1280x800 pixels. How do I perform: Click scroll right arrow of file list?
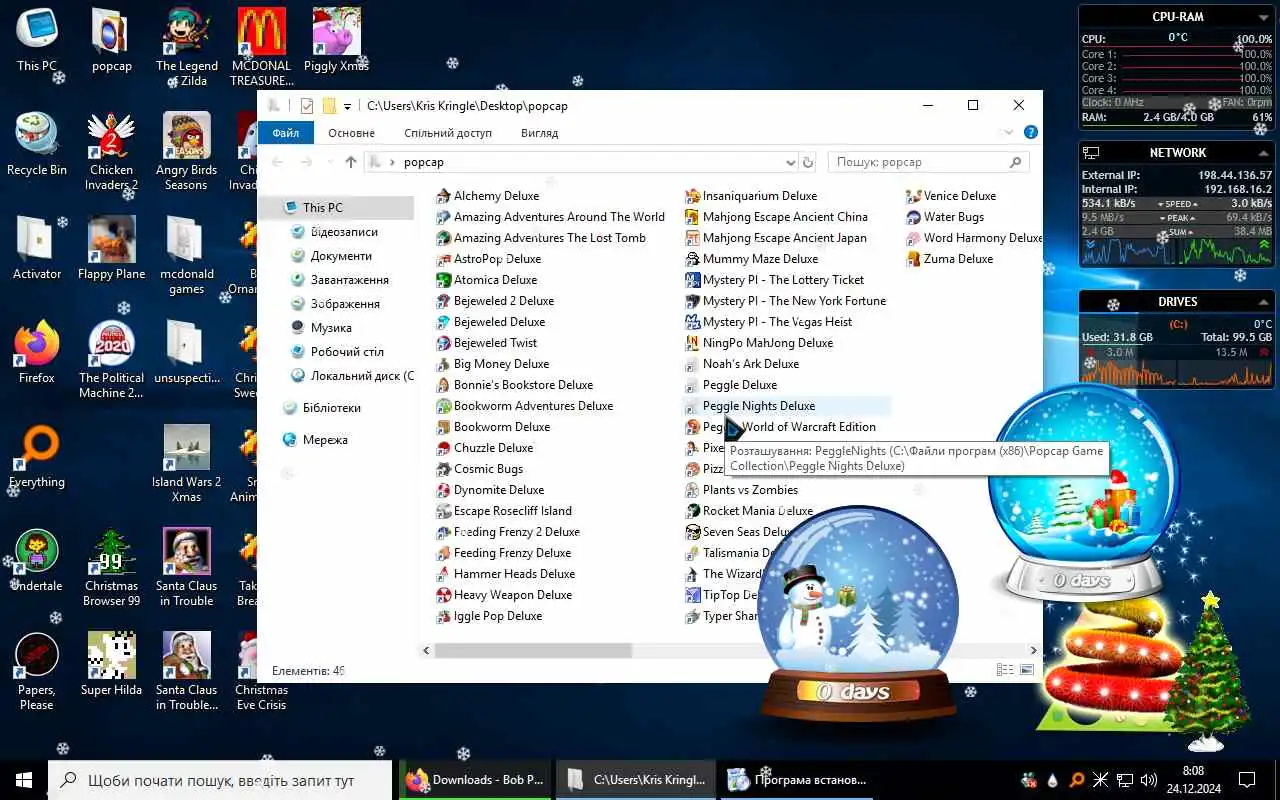1034,650
